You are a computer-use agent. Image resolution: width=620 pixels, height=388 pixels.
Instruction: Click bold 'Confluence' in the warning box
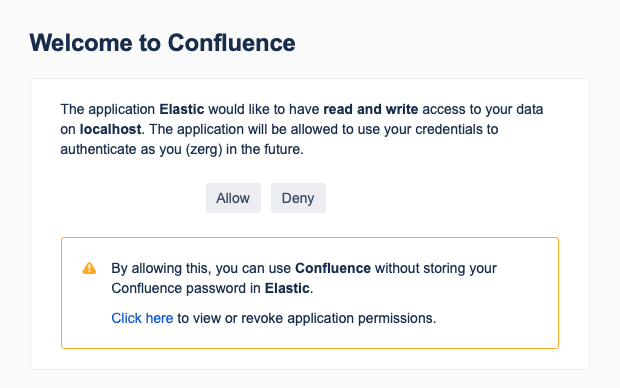[x=333, y=268]
